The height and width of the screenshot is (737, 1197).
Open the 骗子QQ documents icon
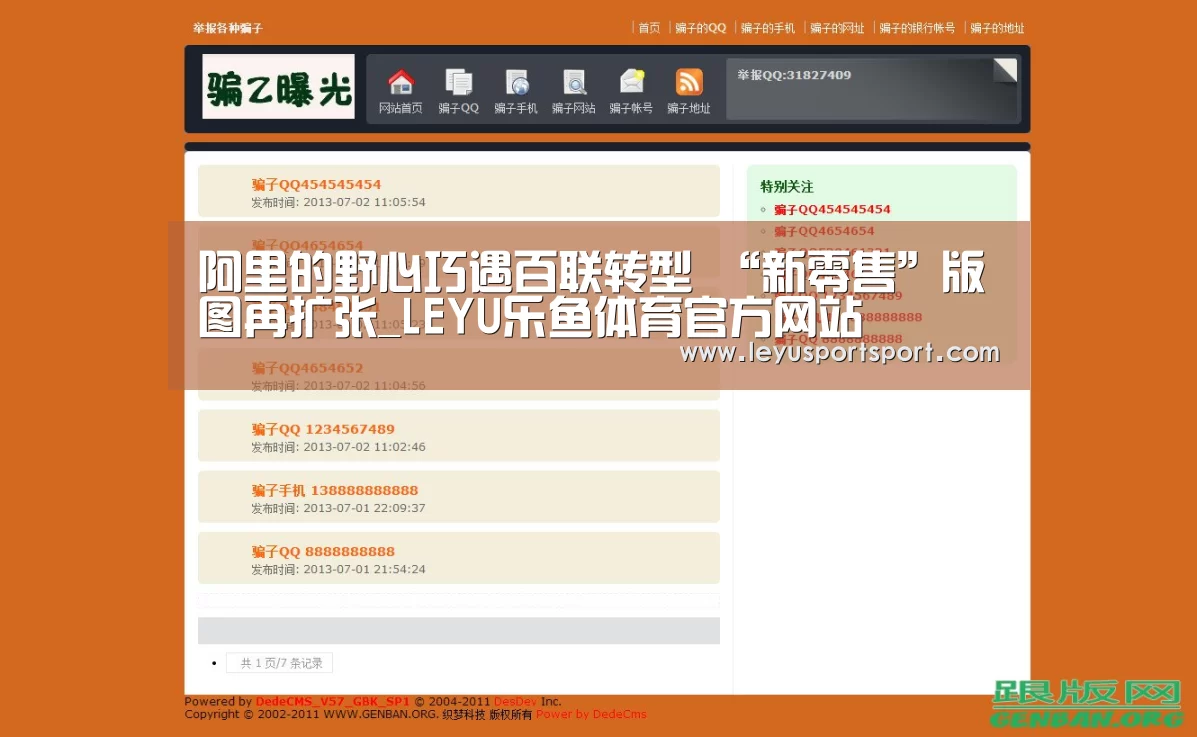[458, 82]
